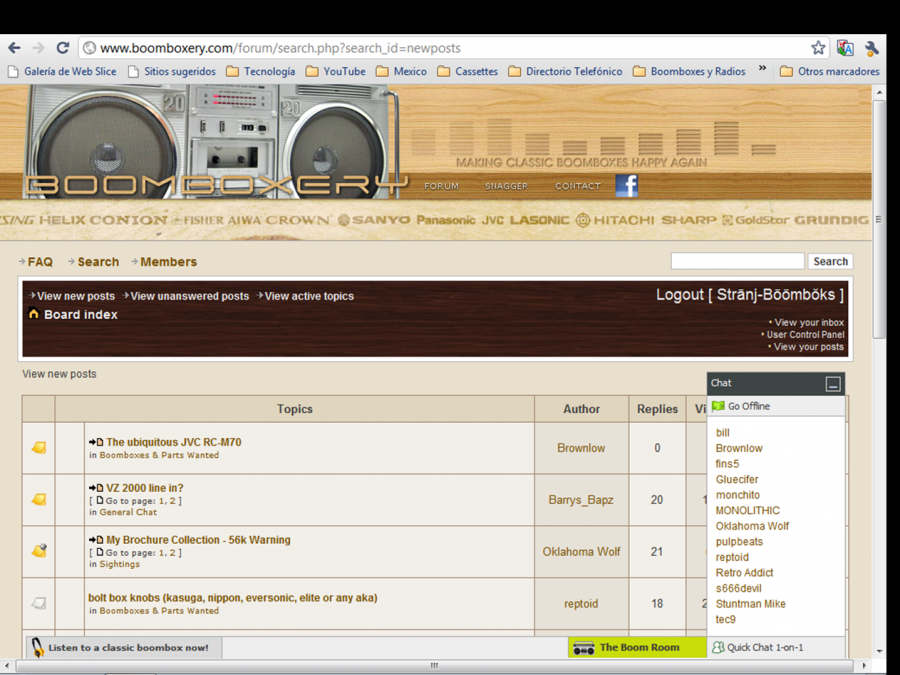Open the Chrome wrench settings menu
The height and width of the screenshot is (675, 900).
click(x=871, y=48)
